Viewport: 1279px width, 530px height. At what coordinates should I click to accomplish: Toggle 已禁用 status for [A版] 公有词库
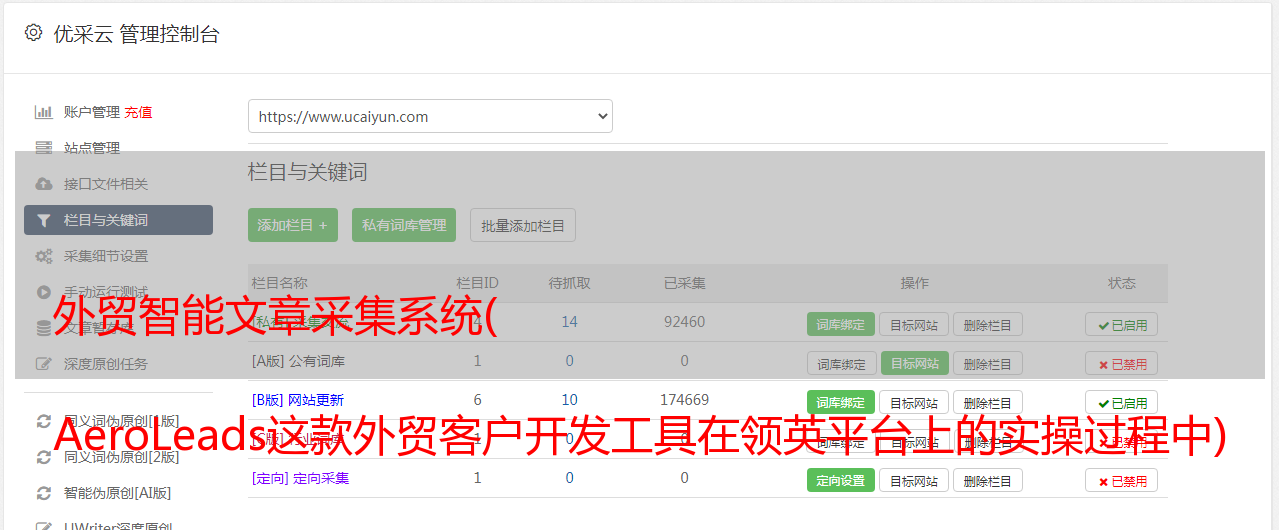pos(1122,363)
